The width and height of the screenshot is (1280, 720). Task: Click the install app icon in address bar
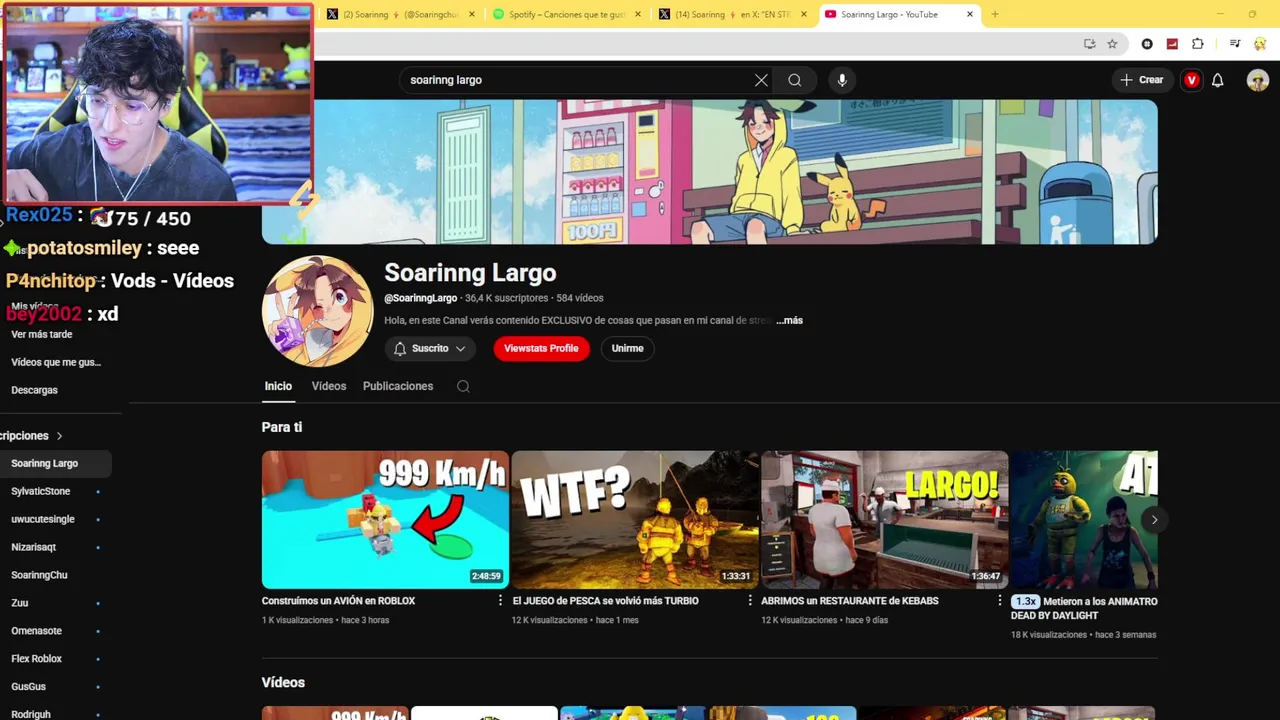[1090, 44]
